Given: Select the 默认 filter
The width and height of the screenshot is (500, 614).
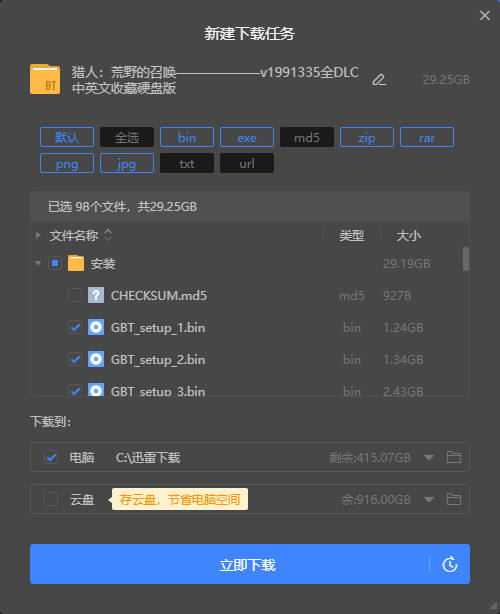Looking at the screenshot, I should (x=67, y=137).
